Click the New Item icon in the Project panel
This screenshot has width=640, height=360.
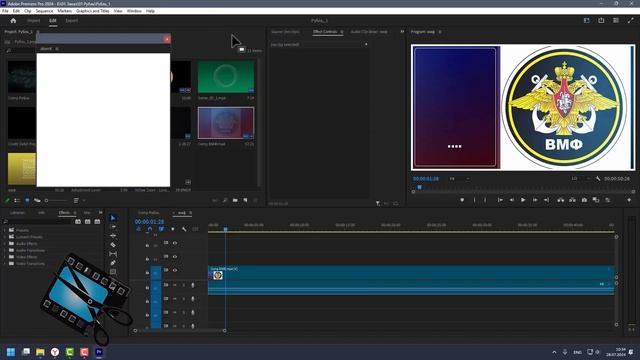245,200
